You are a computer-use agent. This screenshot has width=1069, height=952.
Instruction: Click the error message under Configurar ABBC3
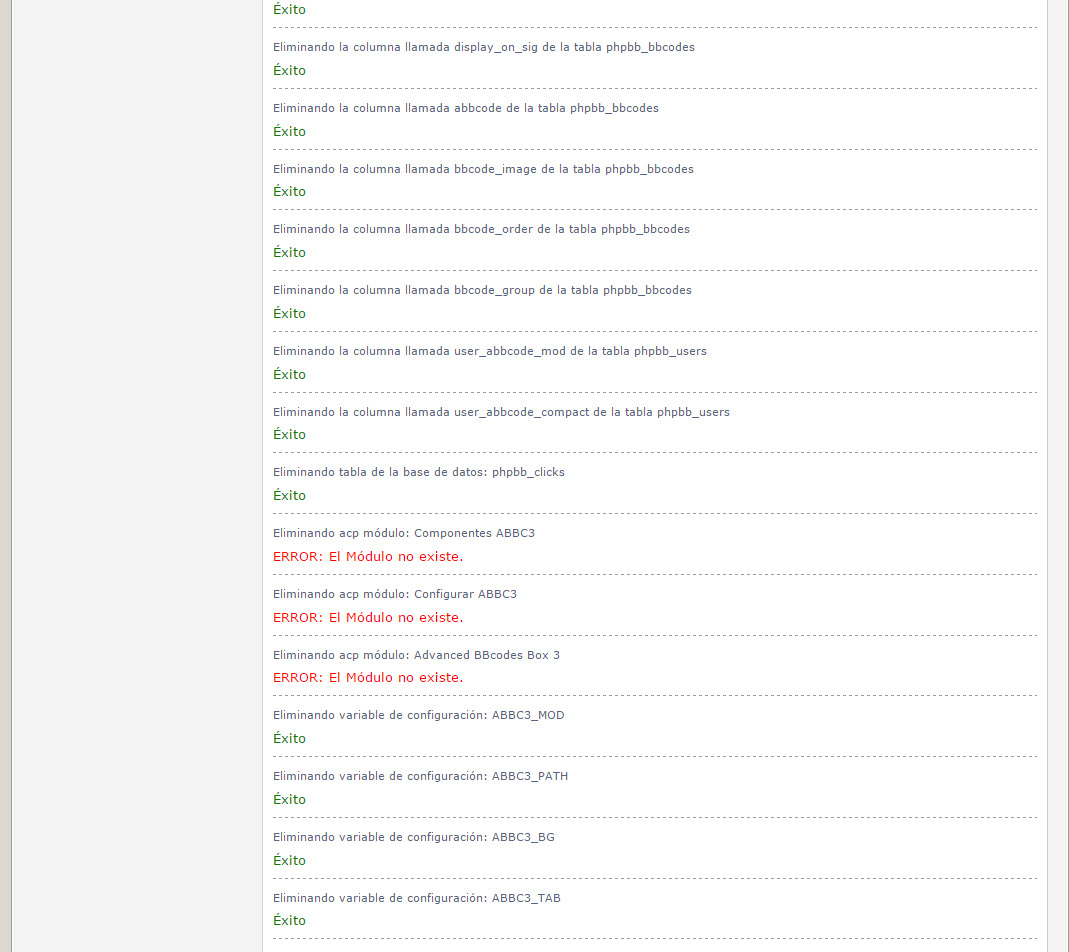pos(368,617)
